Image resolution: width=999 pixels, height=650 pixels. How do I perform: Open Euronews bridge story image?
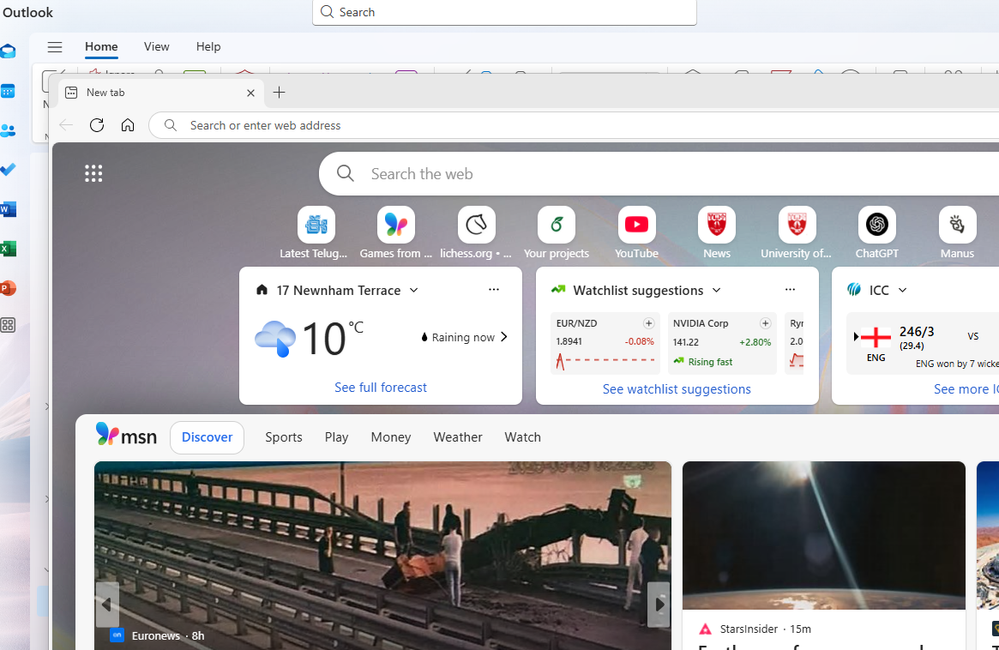(382, 556)
